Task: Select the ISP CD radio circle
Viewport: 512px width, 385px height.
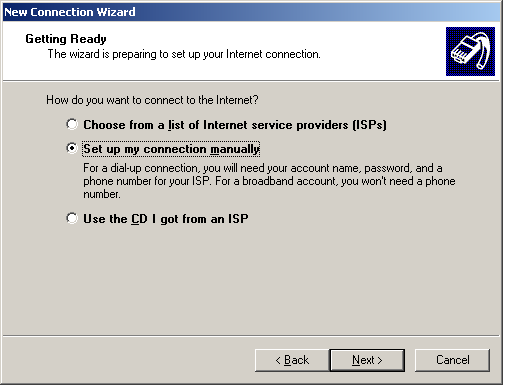Action: coord(72,218)
